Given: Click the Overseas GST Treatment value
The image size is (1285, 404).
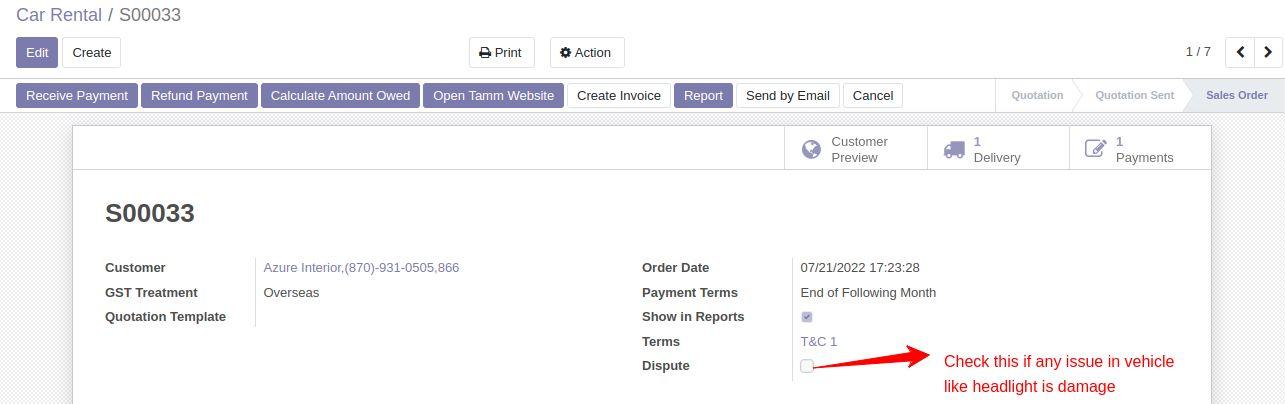Looking at the screenshot, I should [x=291, y=293].
